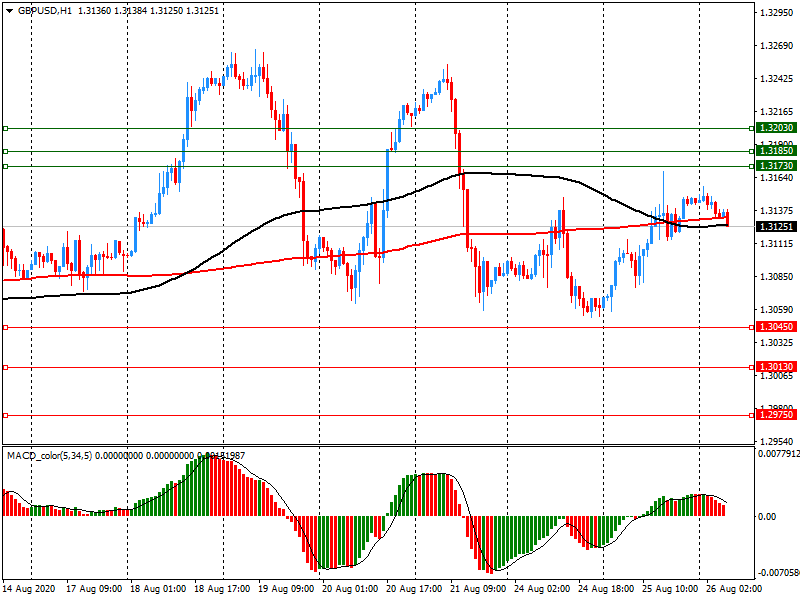Click the 20 Aug 17:00 time axis label
800x600 pixels.
pyautogui.click(x=414, y=589)
